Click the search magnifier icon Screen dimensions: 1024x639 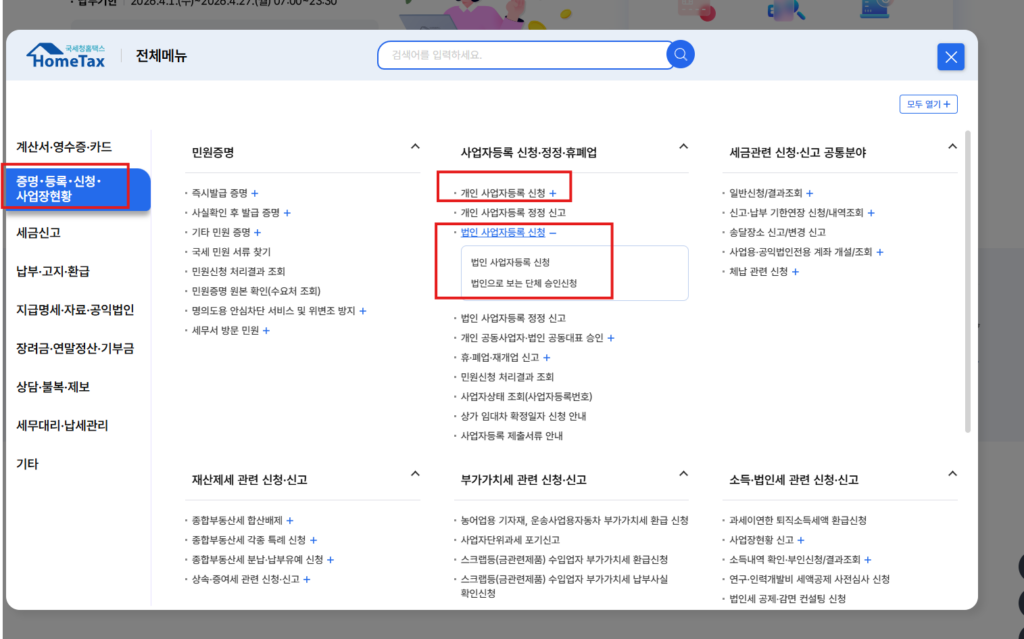[680, 56]
